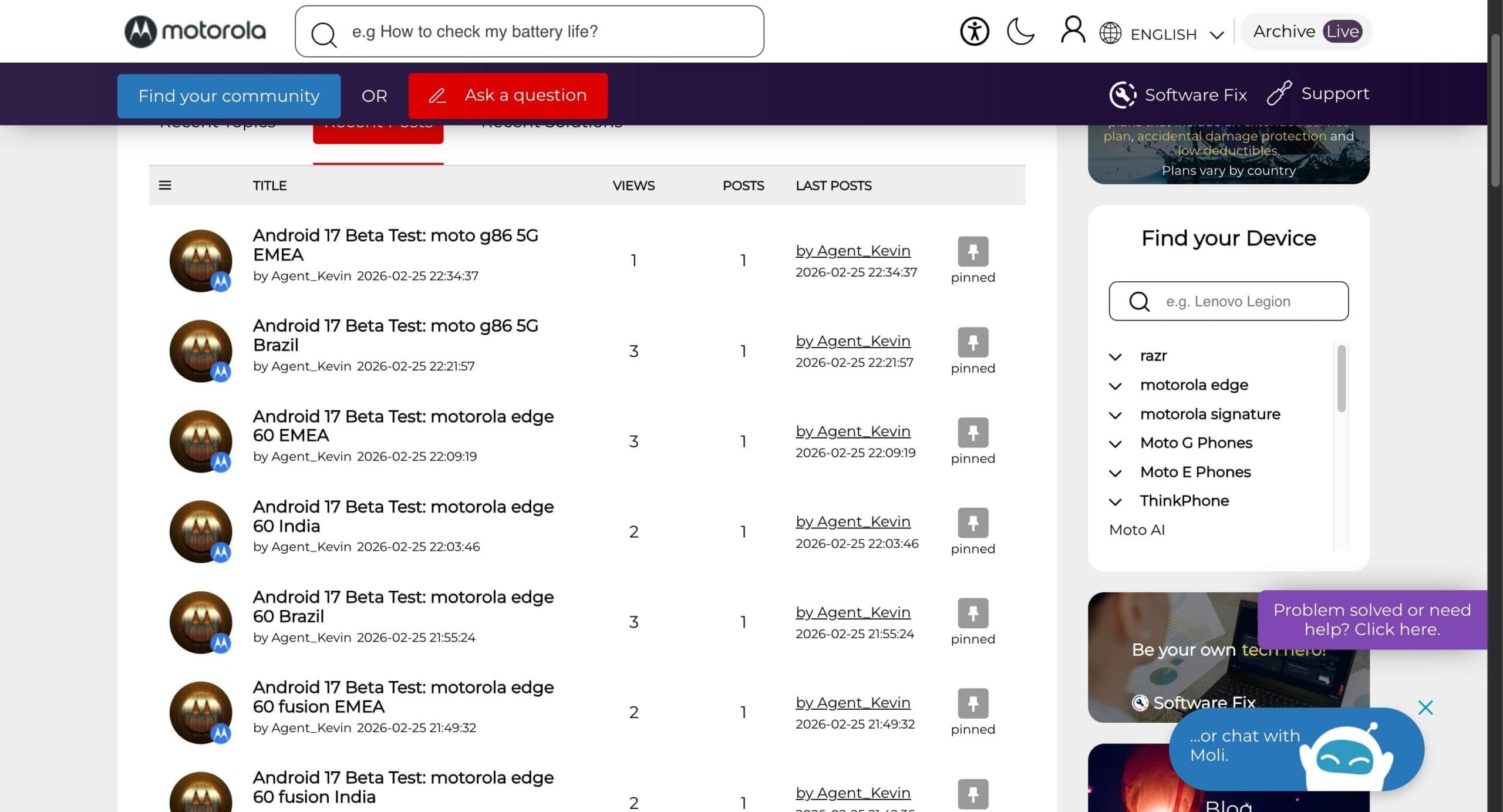The height and width of the screenshot is (812, 1503).
Task: Close the Moli chat popup
Action: click(x=1425, y=707)
